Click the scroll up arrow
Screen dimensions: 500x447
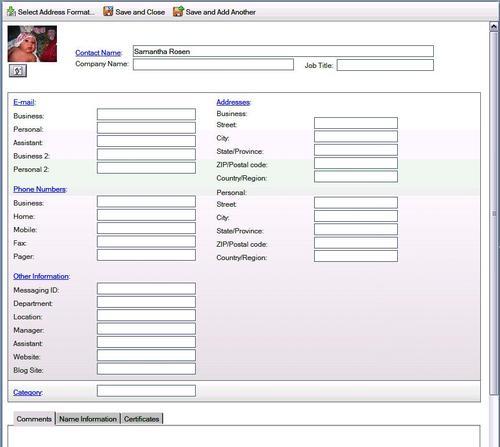(494, 27)
